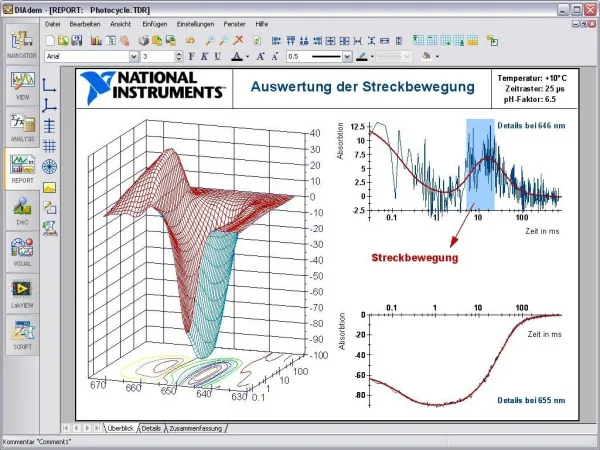Viewport: 600px width, 450px height.
Task: Insert a 2D axis system
Action: [x=49, y=85]
